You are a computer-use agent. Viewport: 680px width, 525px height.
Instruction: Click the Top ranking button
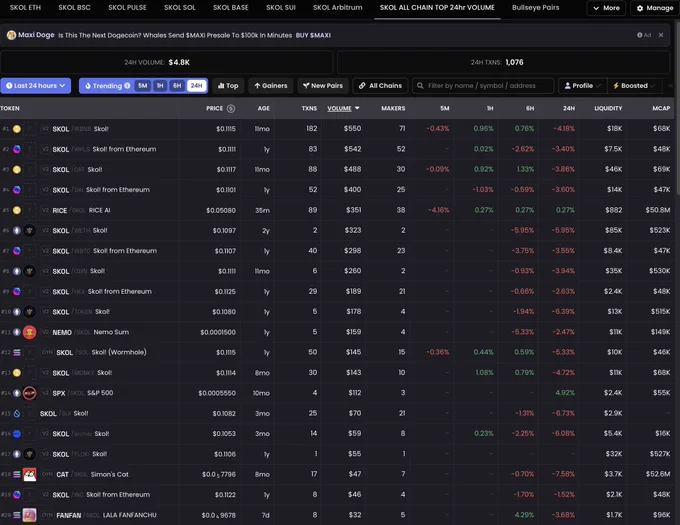click(228, 86)
